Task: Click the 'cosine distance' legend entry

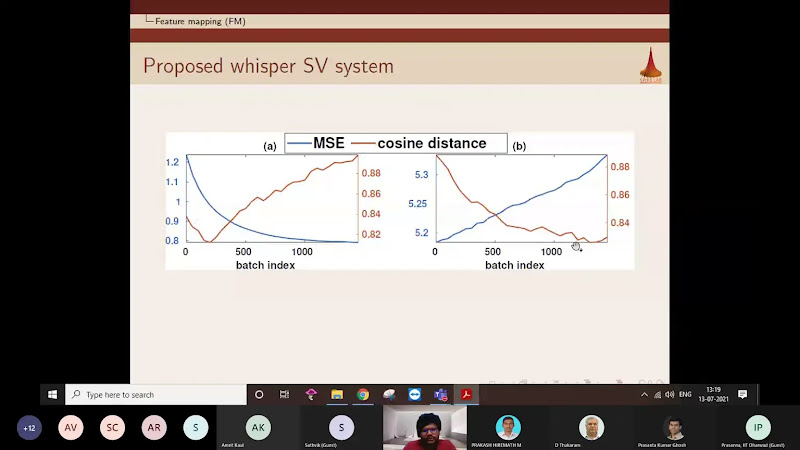Action: click(x=419, y=143)
